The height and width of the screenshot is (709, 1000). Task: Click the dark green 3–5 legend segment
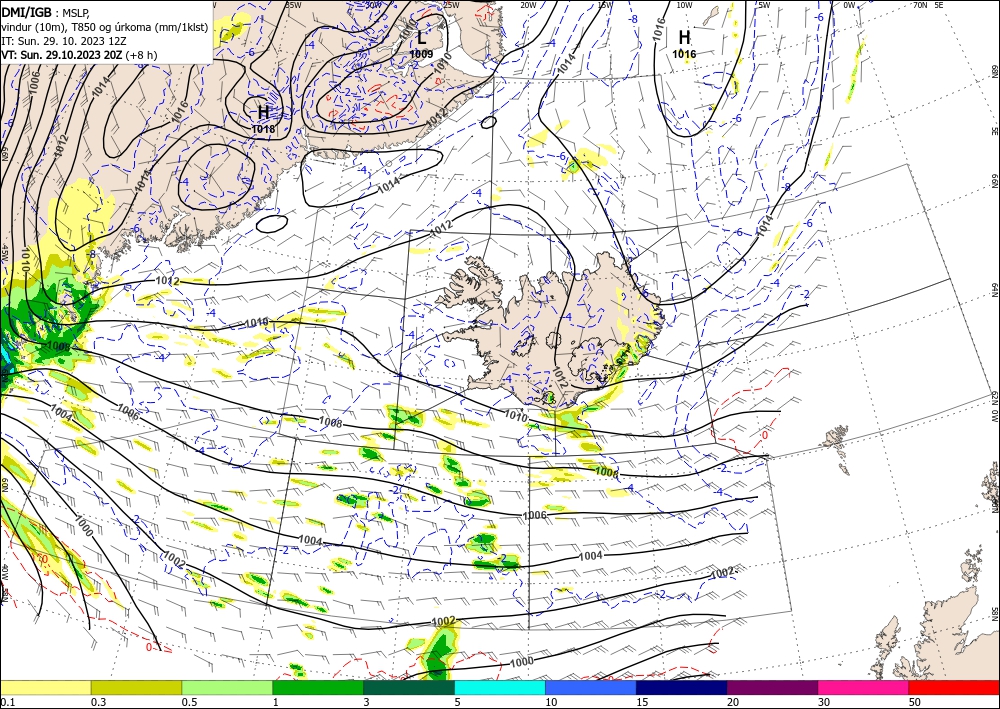pyautogui.click(x=409, y=687)
